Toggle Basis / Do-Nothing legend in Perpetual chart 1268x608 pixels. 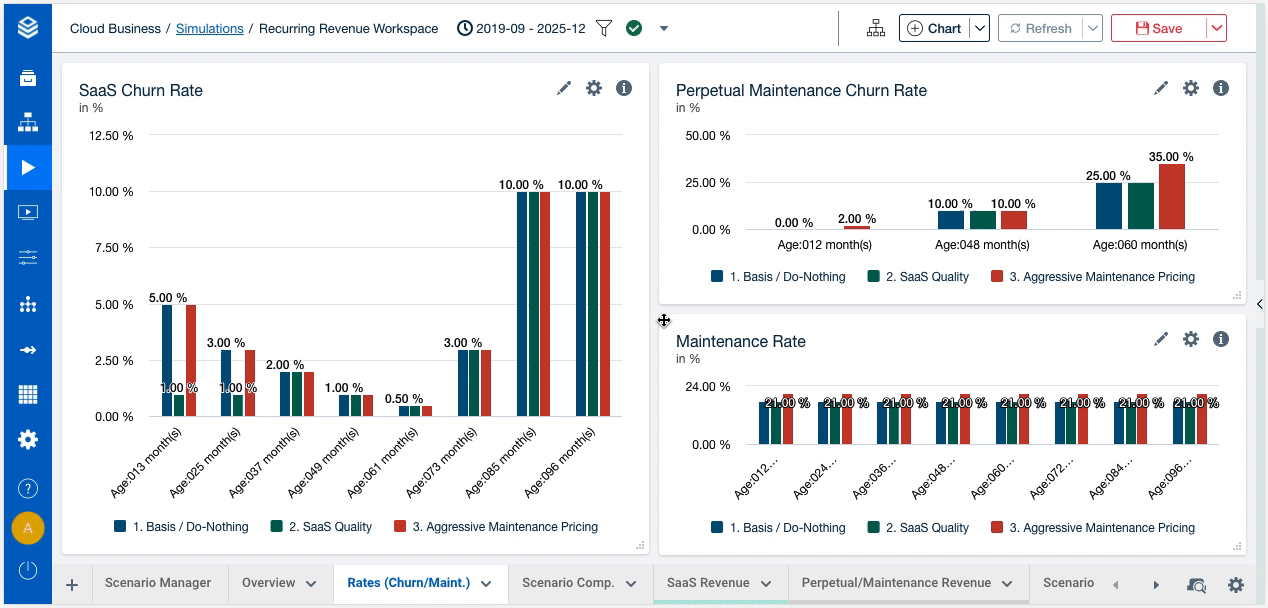(x=778, y=276)
